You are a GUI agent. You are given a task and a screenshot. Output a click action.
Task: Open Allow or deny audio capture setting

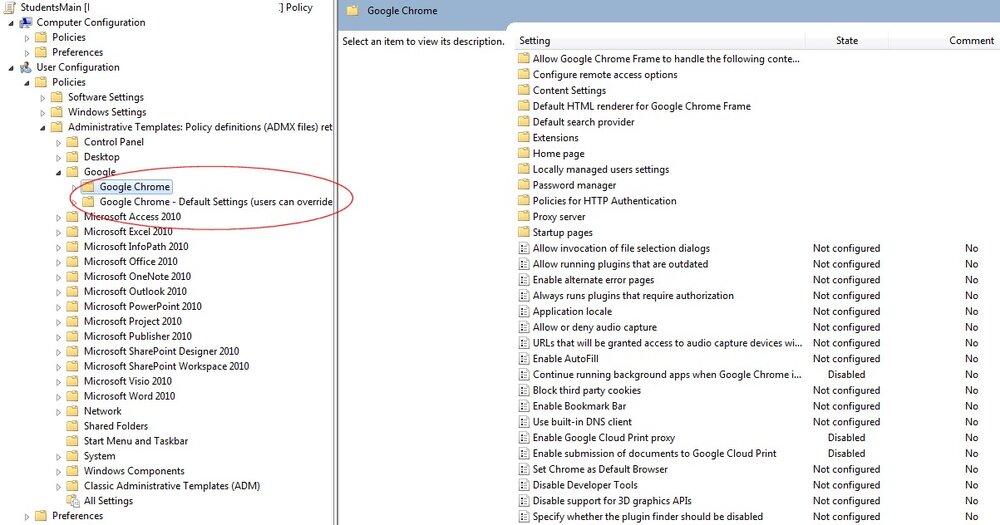coord(594,327)
